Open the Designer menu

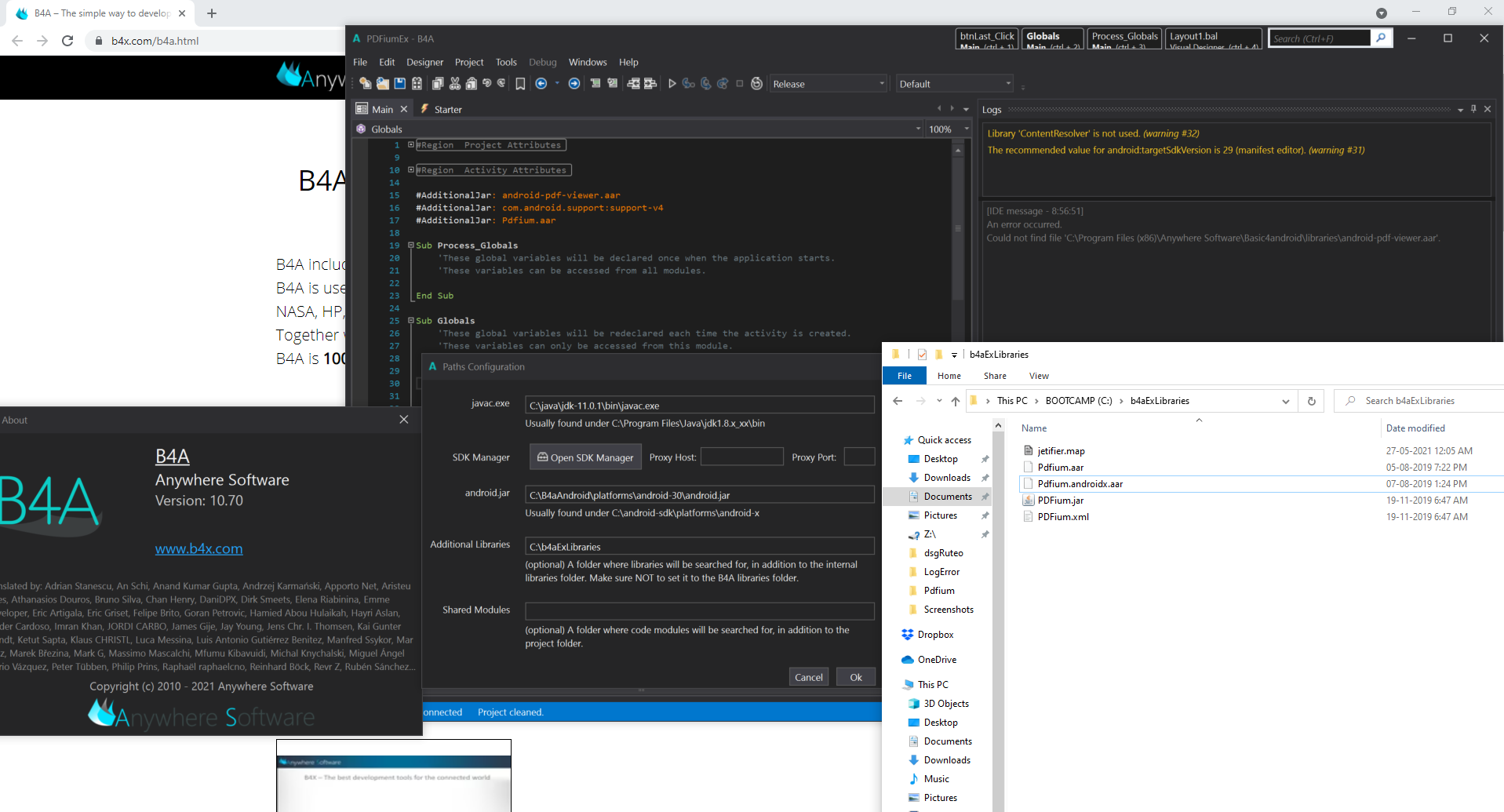pos(424,62)
